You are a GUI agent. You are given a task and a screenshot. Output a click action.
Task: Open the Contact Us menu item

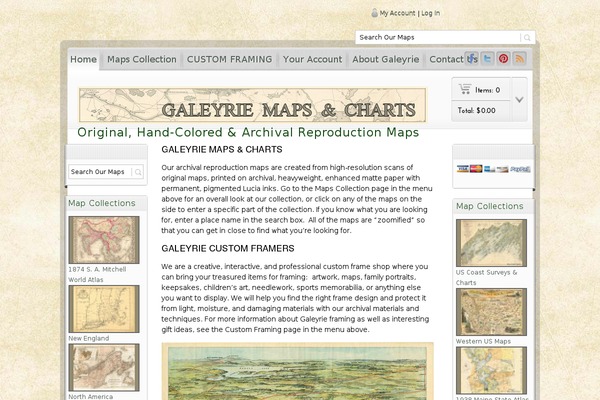(x=453, y=59)
